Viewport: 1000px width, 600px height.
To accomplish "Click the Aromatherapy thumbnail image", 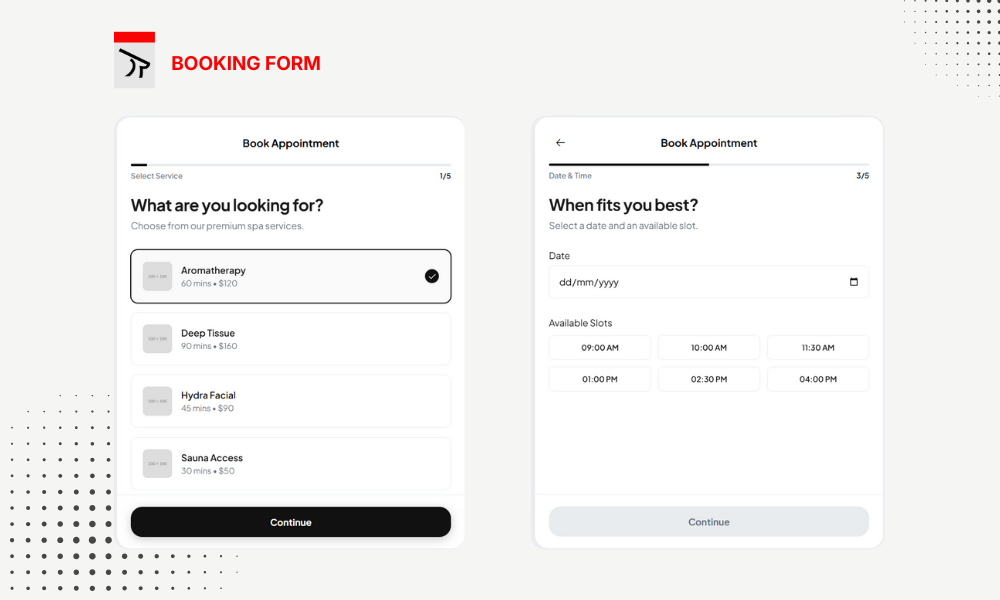I will point(157,276).
